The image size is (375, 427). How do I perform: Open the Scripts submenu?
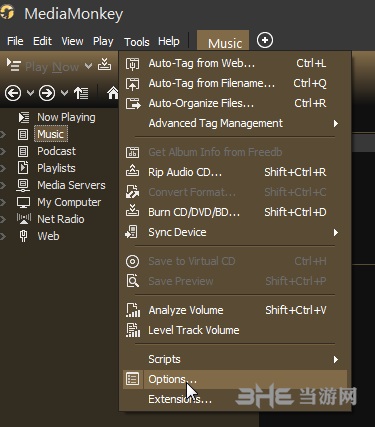(235, 359)
